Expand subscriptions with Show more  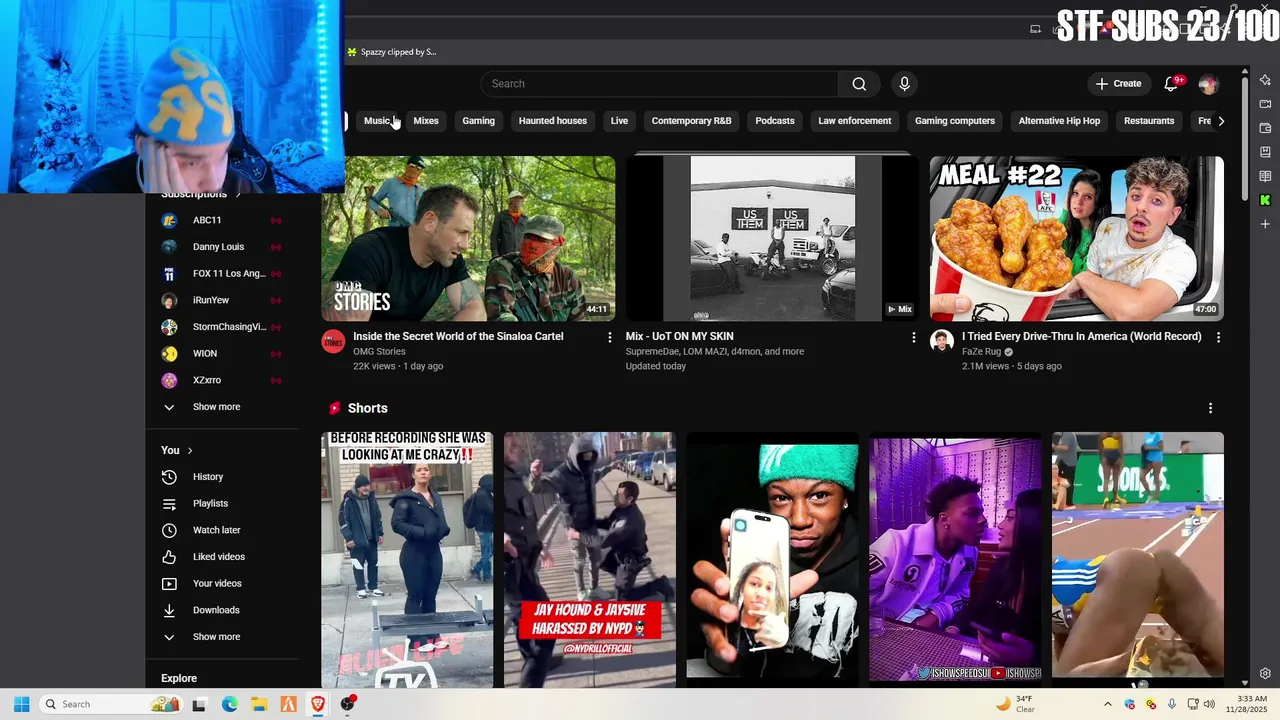click(222, 407)
